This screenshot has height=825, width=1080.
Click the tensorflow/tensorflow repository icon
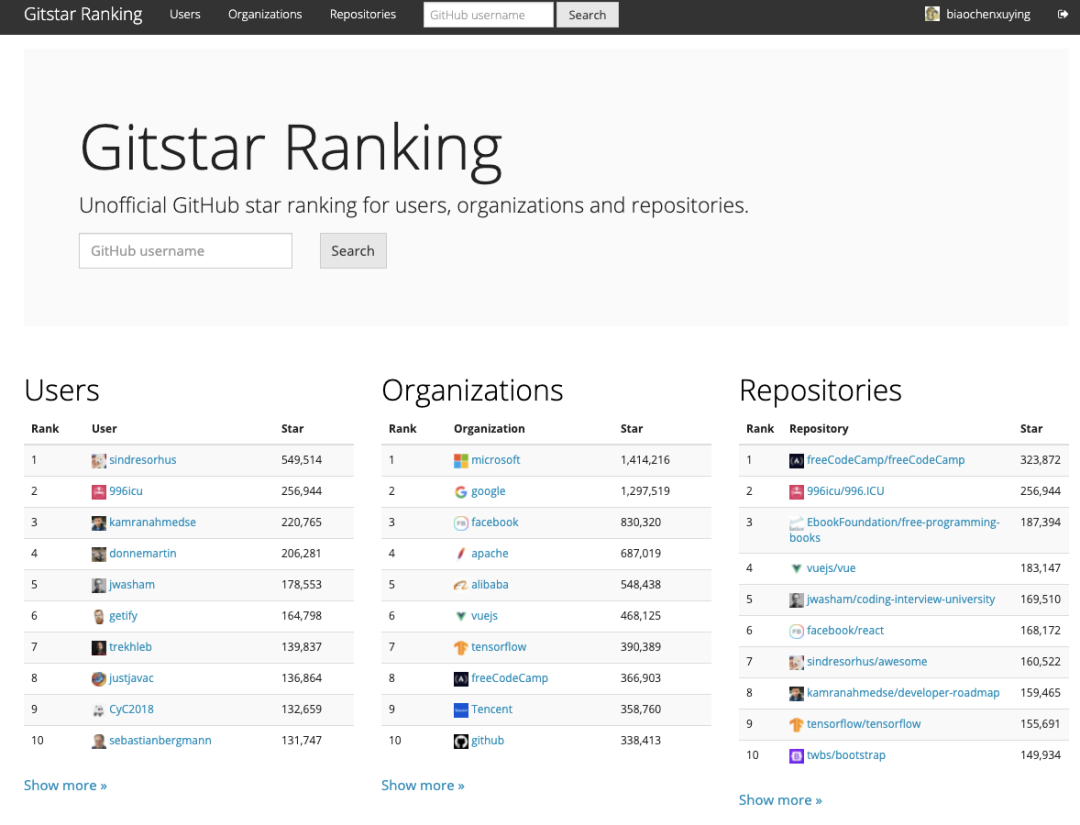pyautogui.click(x=796, y=724)
